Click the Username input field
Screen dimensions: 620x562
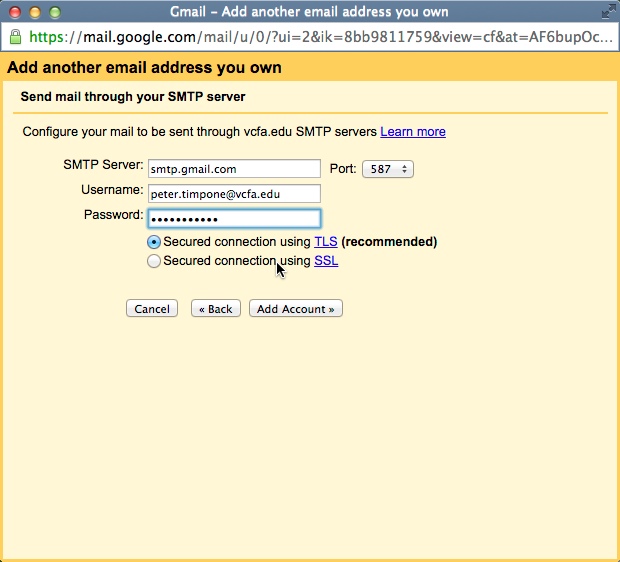coord(234,194)
